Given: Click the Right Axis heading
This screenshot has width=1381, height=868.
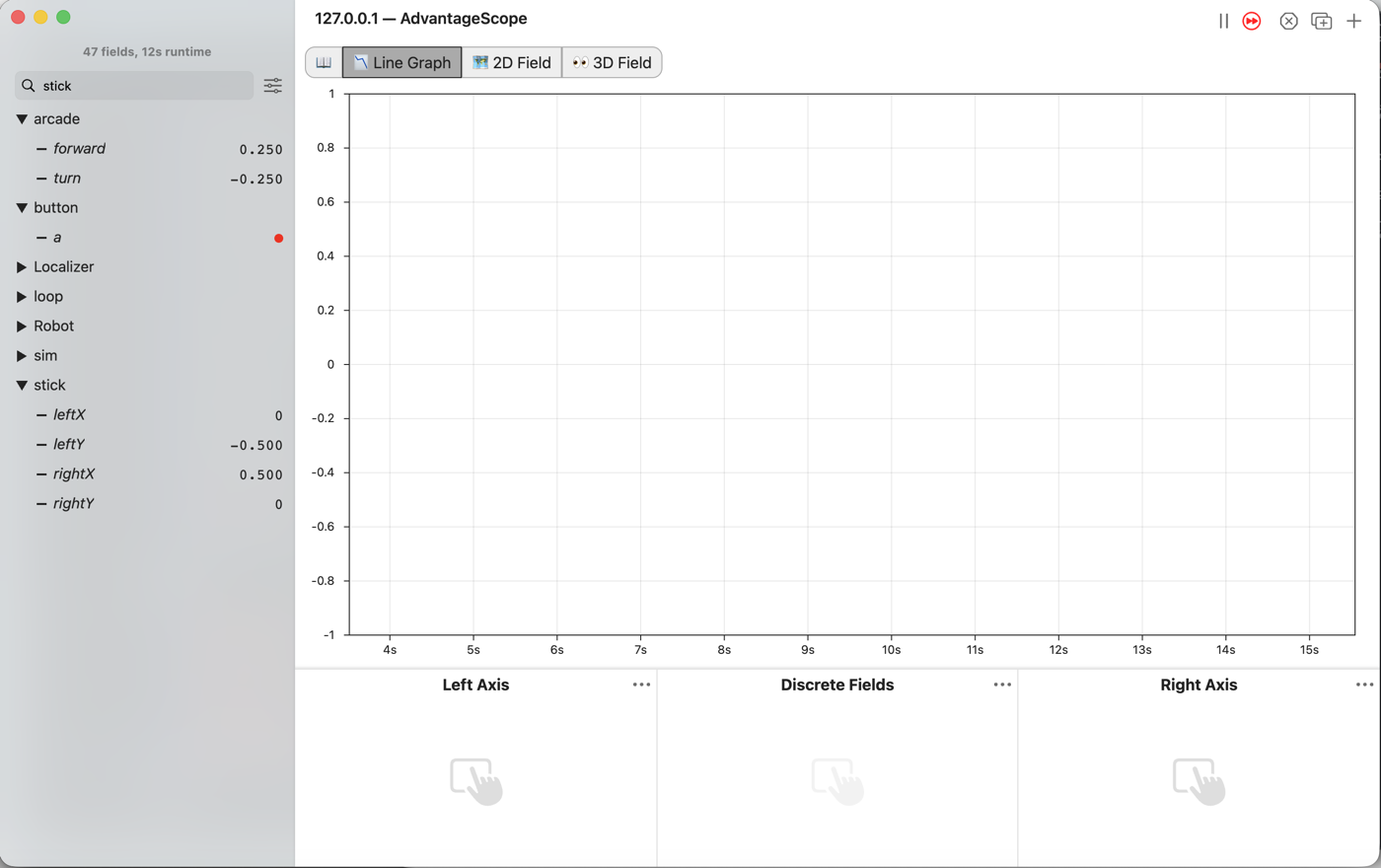Looking at the screenshot, I should (1199, 685).
